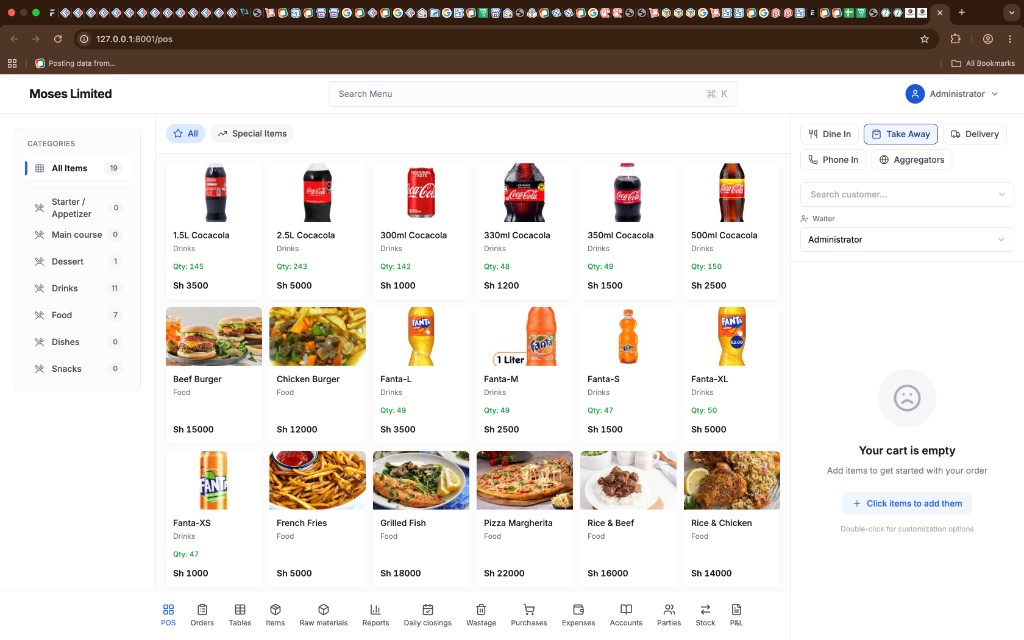Open the Stock transfer arrows icon
1024x640 pixels.
(x=705, y=609)
